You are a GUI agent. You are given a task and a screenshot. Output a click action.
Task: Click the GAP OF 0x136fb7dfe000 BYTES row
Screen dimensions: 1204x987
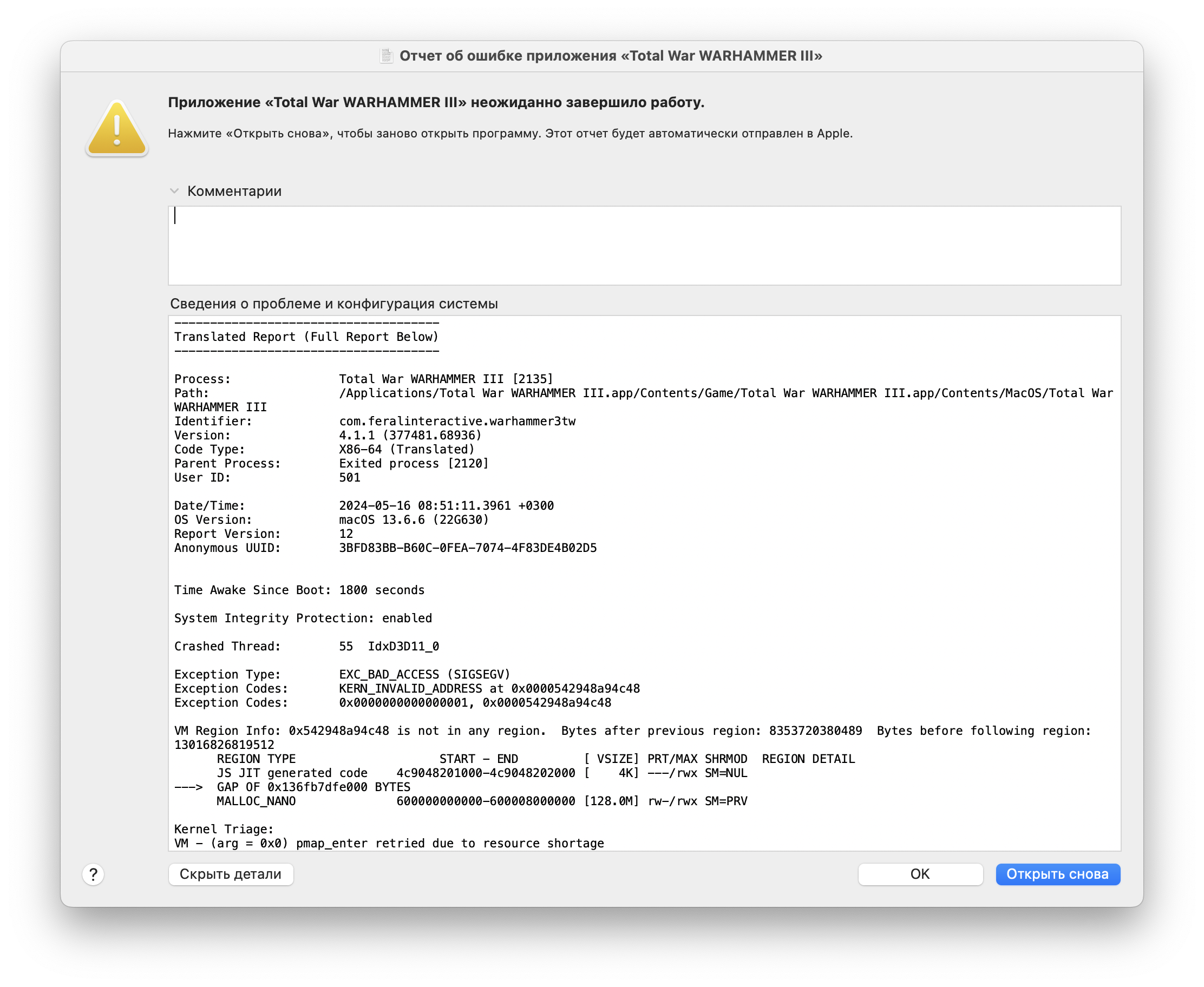coord(292,787)
